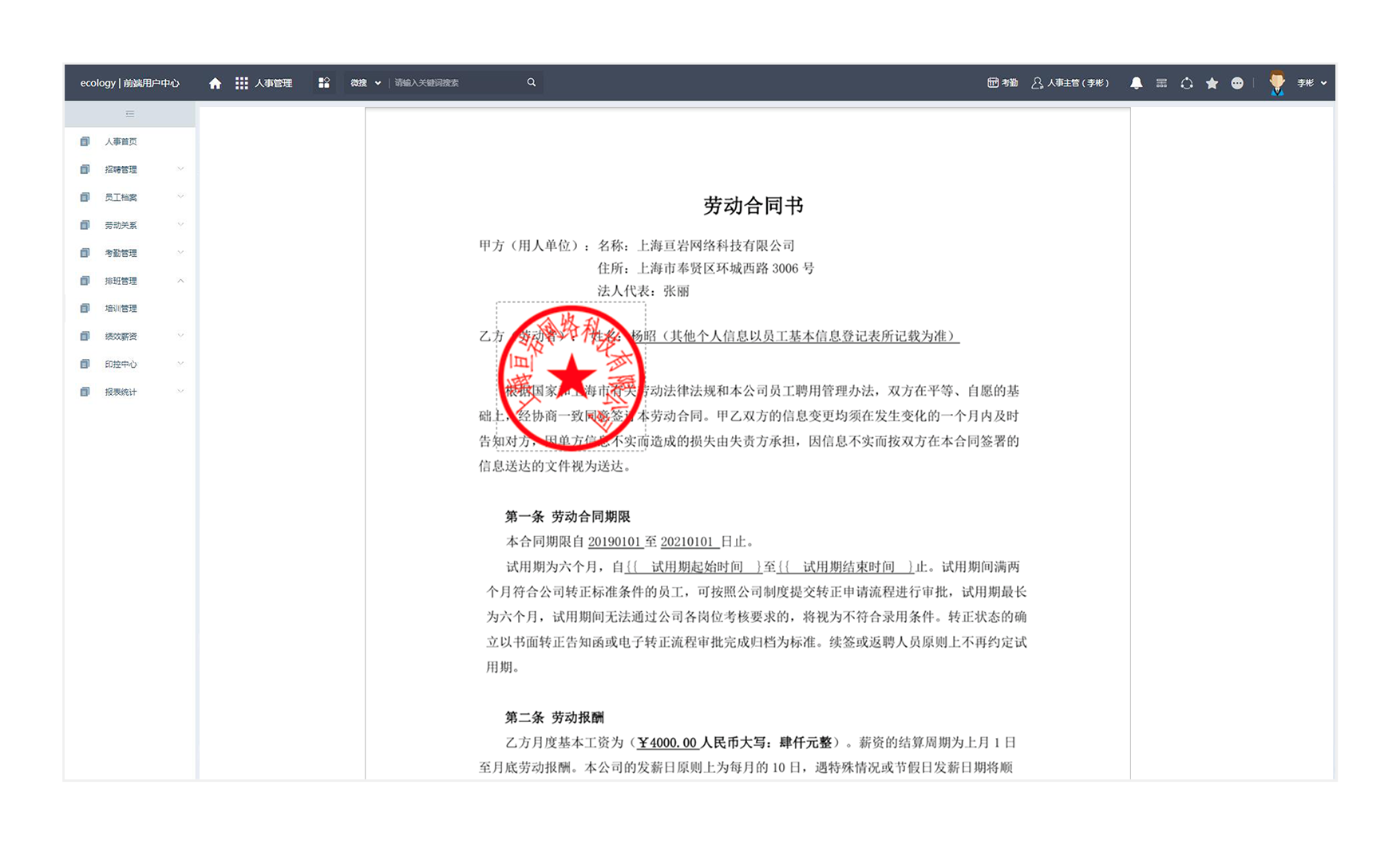
Task: Open 员工档案 menu item
Action: click(x=121, y=198)
